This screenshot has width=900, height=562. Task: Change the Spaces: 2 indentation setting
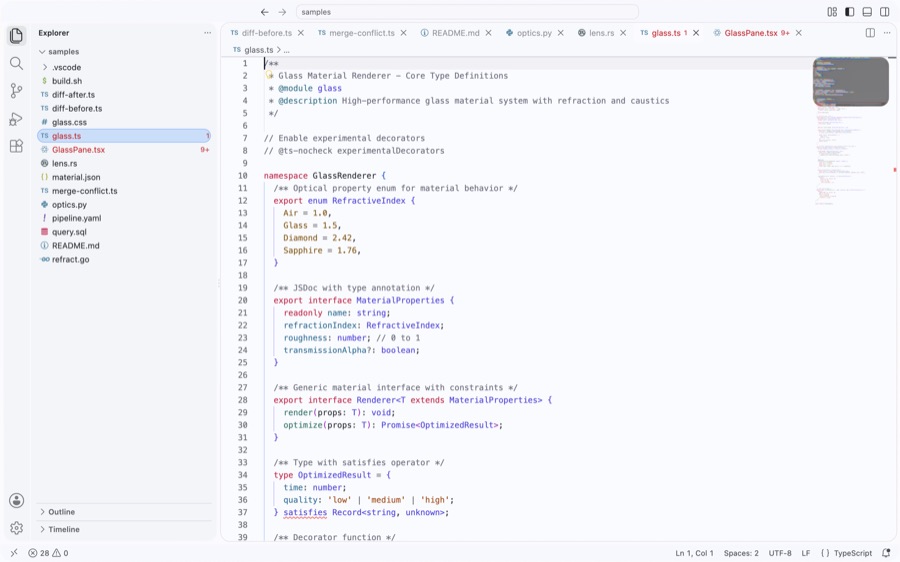pyautogui.click(x=741, y=553)
